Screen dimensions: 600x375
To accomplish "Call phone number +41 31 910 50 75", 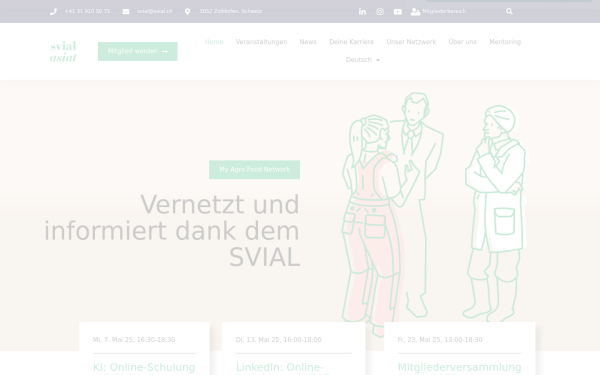I will 88,11.
